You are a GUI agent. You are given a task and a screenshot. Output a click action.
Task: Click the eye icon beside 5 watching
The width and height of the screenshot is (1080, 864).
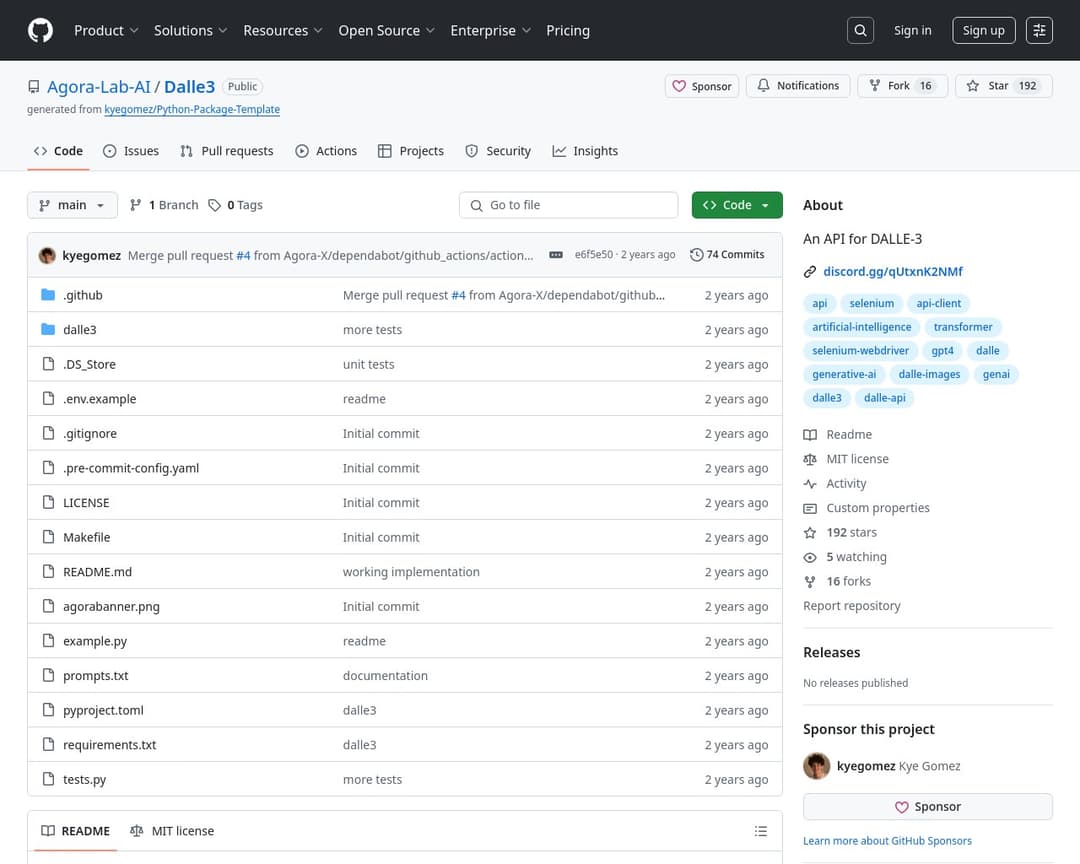click(x=810, y=557)
